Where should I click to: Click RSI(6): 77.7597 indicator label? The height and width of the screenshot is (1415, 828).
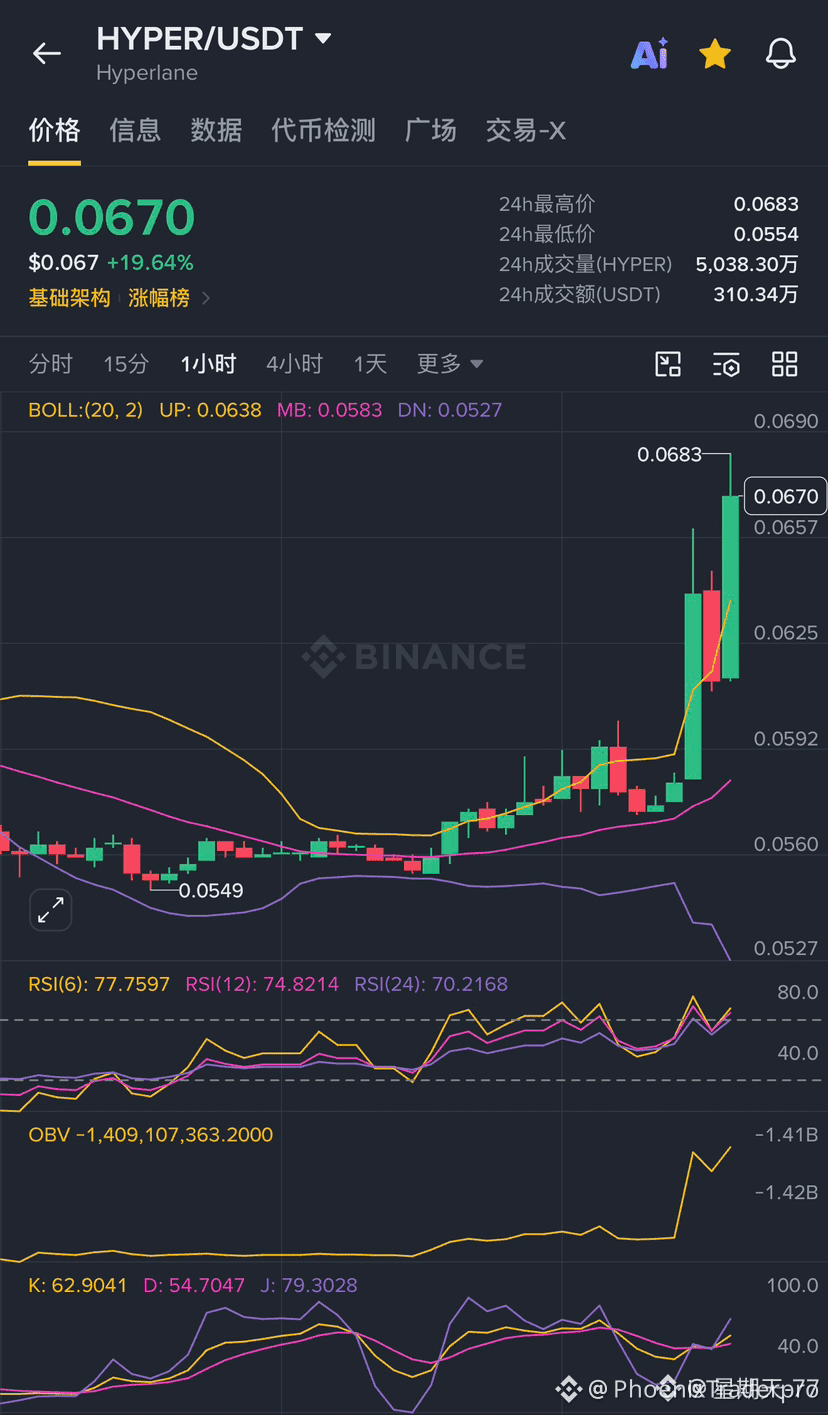[x=99, y=984]
